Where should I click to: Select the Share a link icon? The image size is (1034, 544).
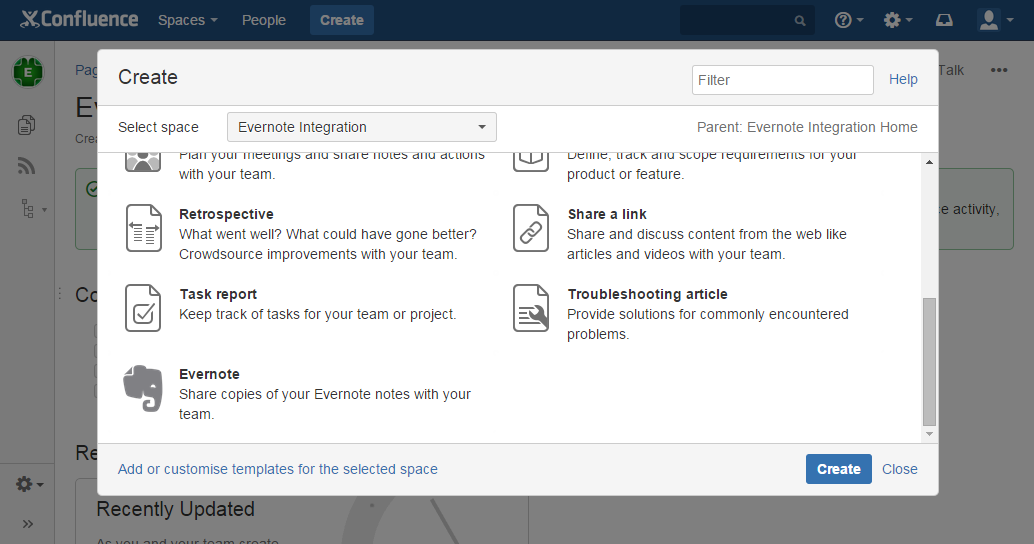click(531, 228)
